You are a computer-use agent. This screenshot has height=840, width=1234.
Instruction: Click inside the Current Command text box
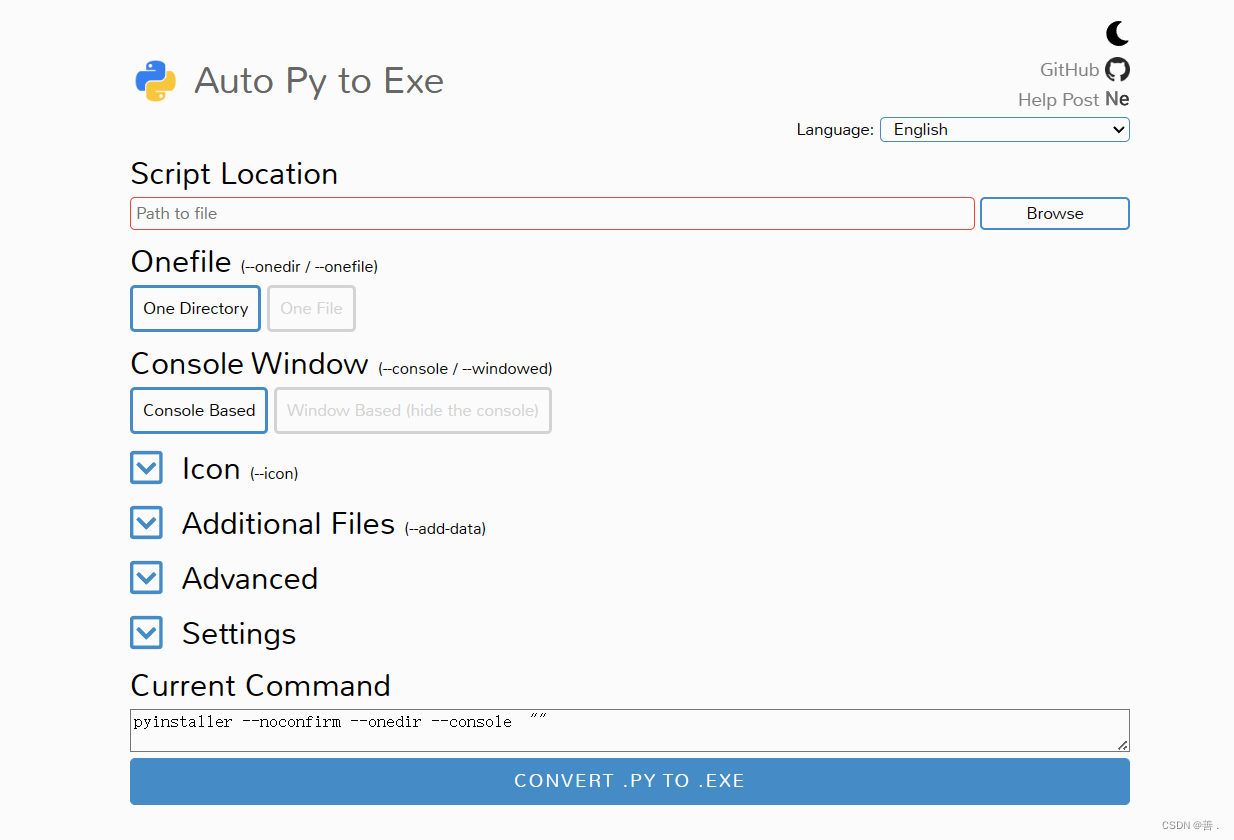click(x=630, y=730)
